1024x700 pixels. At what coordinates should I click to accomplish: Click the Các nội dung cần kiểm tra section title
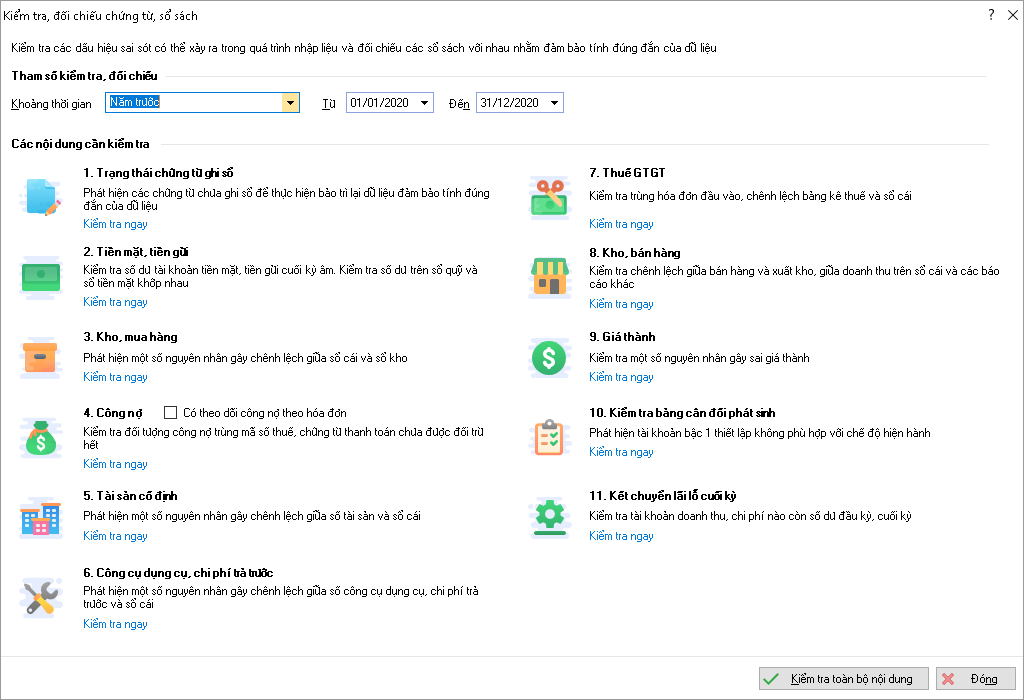pyautogui.click(x=80, y=144)
